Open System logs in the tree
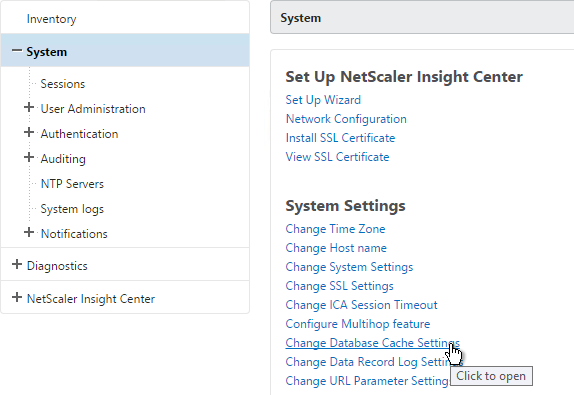 [72, 209]
